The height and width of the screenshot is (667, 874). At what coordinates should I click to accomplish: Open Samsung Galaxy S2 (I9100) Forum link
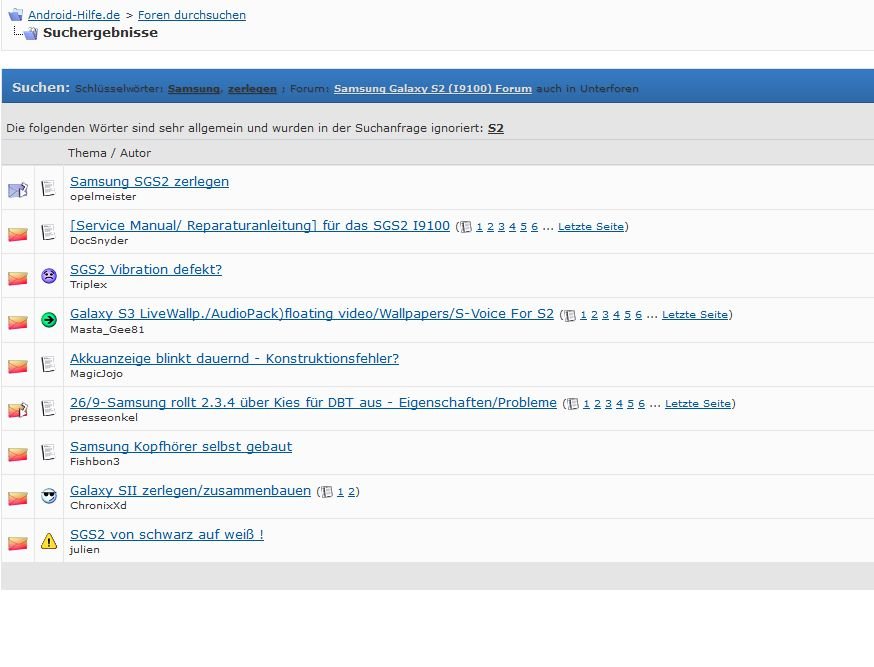433,89
